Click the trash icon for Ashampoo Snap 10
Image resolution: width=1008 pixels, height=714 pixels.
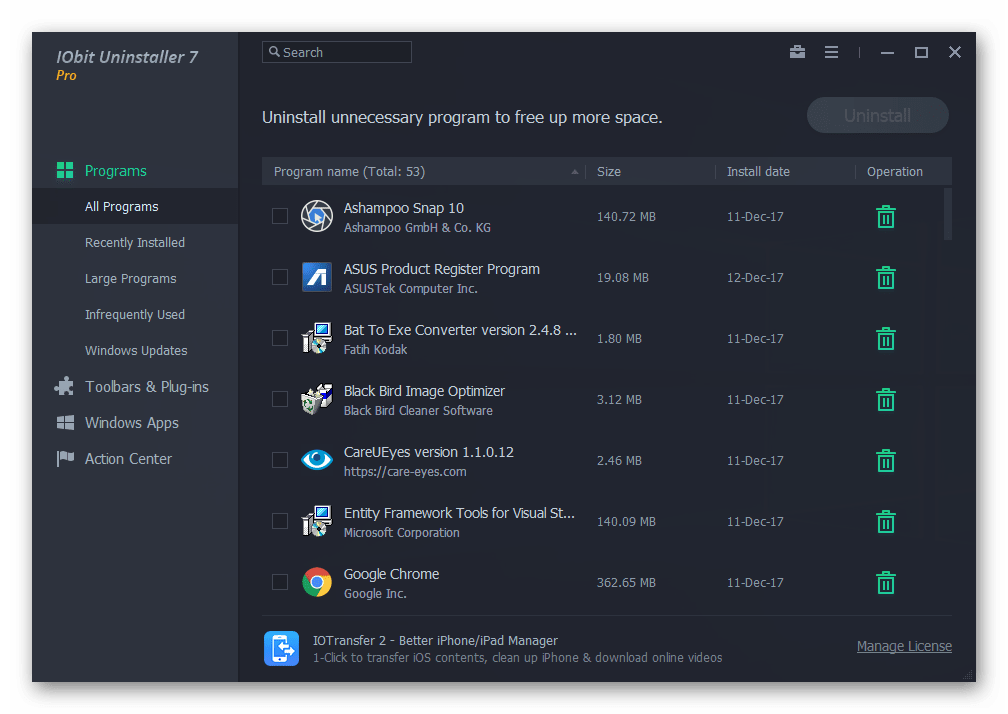[x=885, y=216]
